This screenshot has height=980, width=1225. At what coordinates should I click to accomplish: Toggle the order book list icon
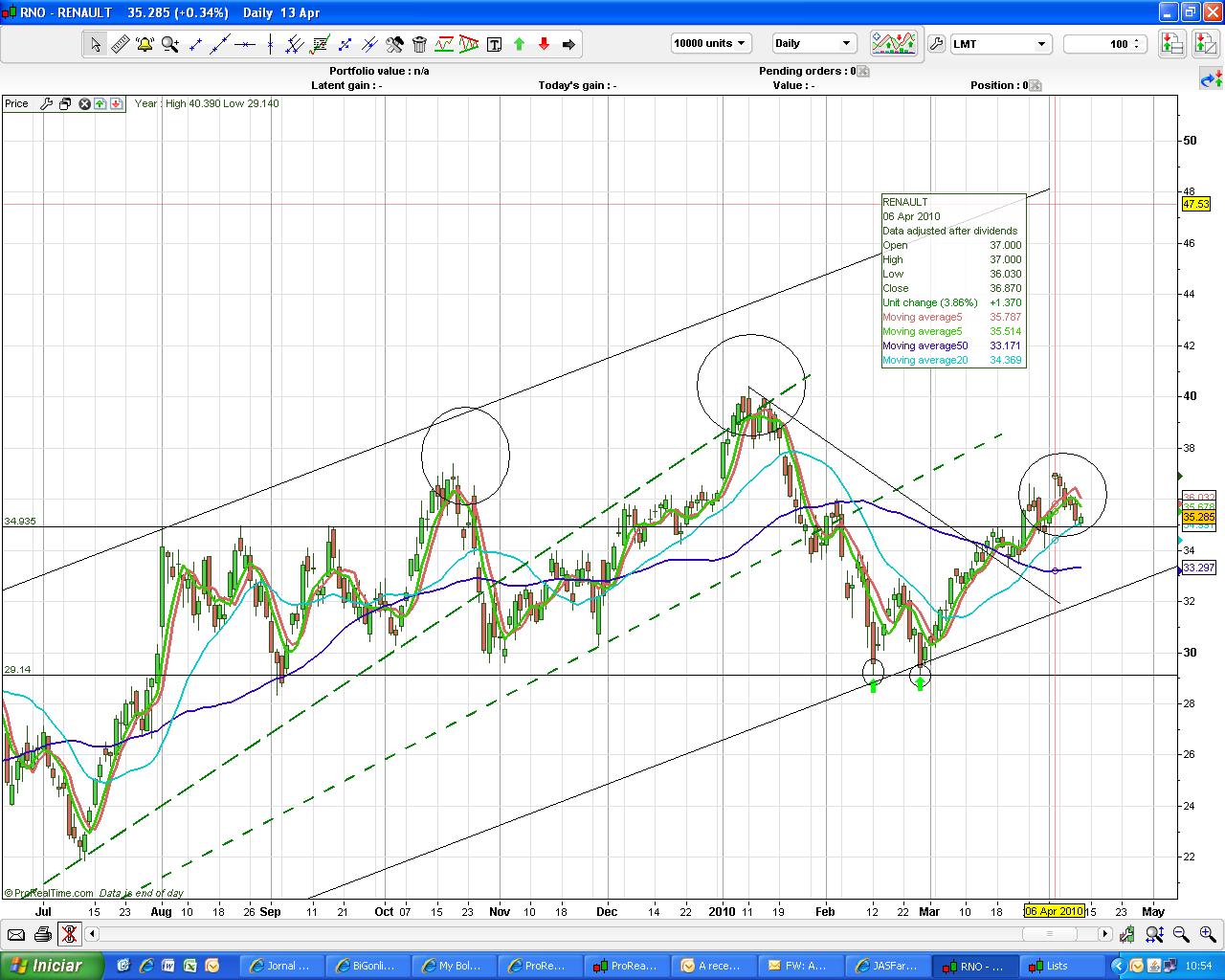(x=1172, y=43)
